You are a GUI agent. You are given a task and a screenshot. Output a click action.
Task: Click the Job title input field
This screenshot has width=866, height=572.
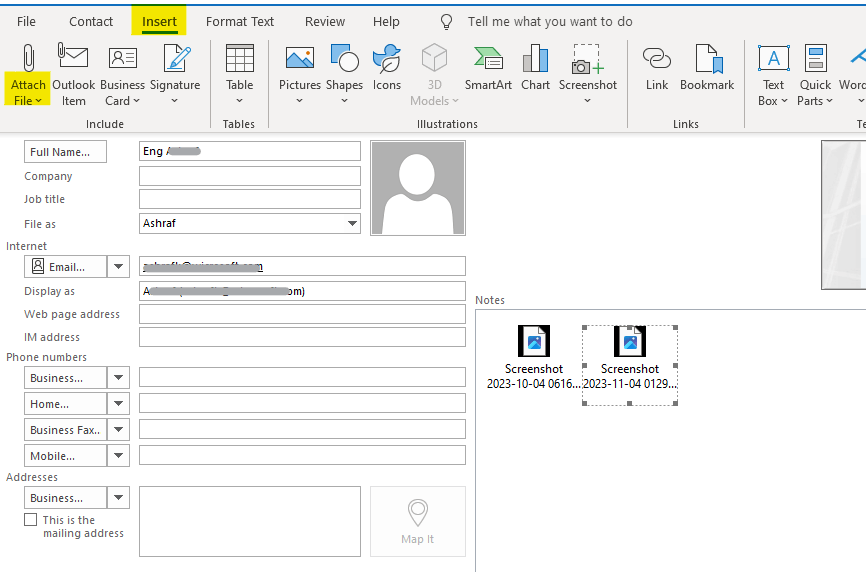pos(250,199)
